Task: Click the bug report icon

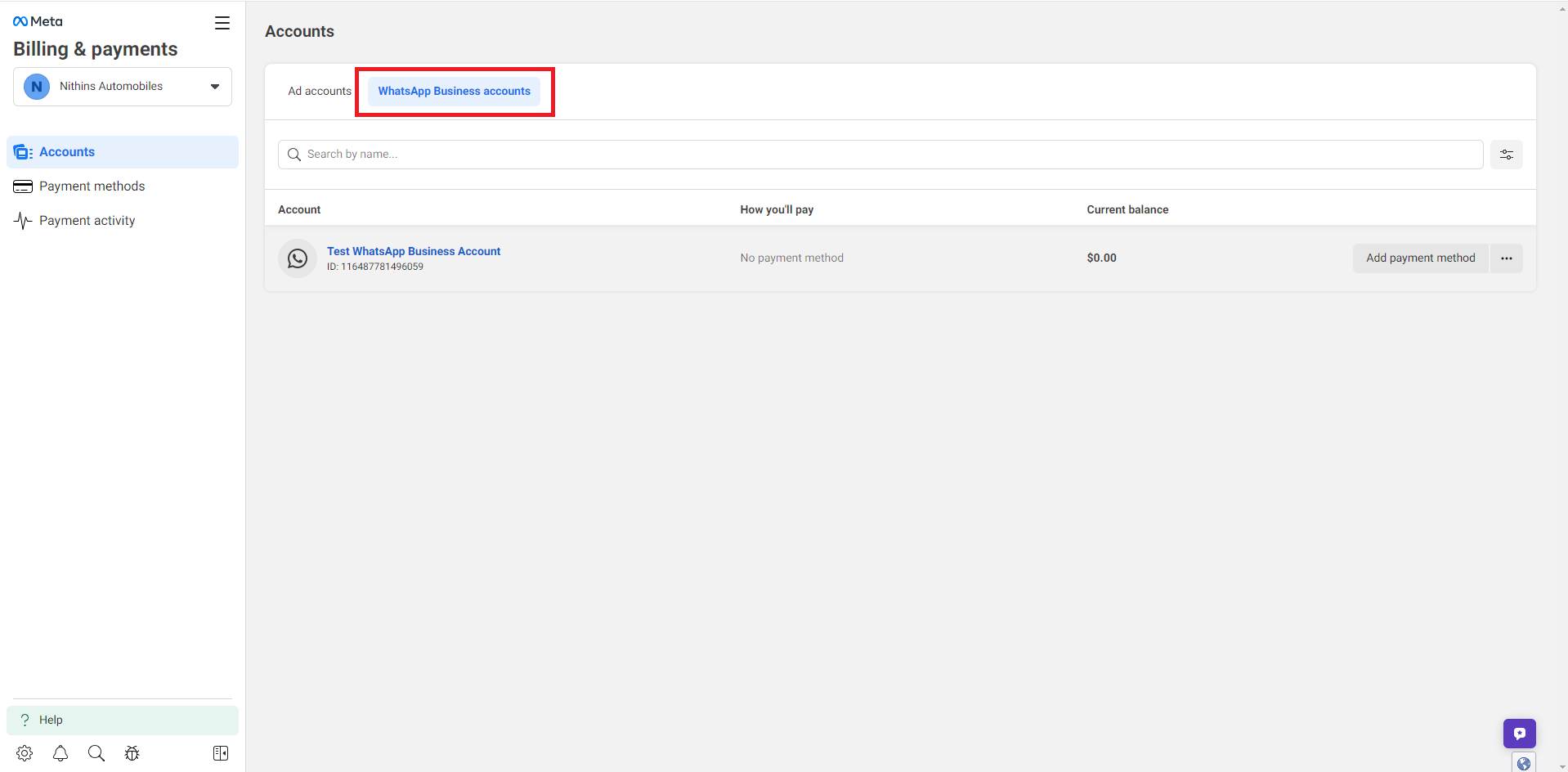Action: pos(132,753)
